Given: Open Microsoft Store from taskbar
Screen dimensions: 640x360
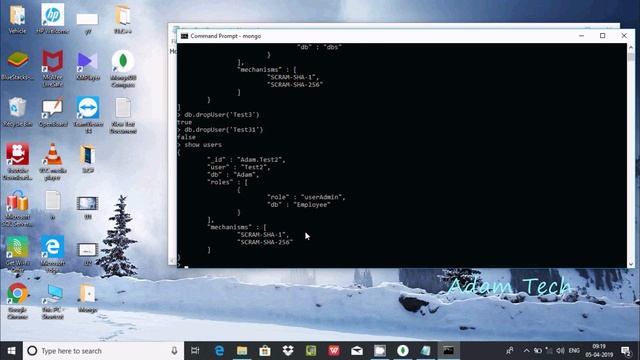Looking at the screenshot, I should [265, 351].
